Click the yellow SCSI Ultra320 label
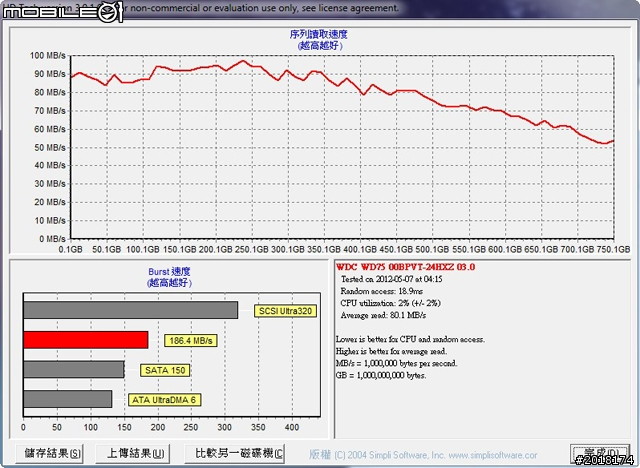The width and height of the screenshot is (640, 468). [286, 310]
